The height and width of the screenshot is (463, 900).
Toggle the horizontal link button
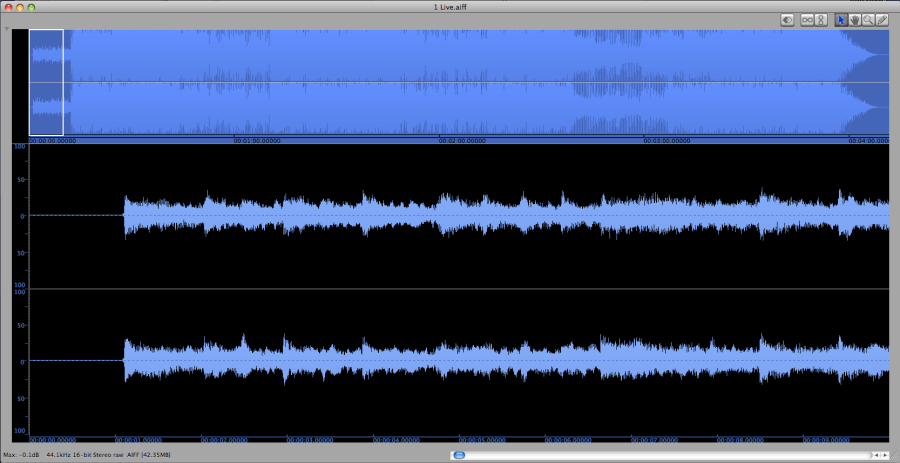806,19
